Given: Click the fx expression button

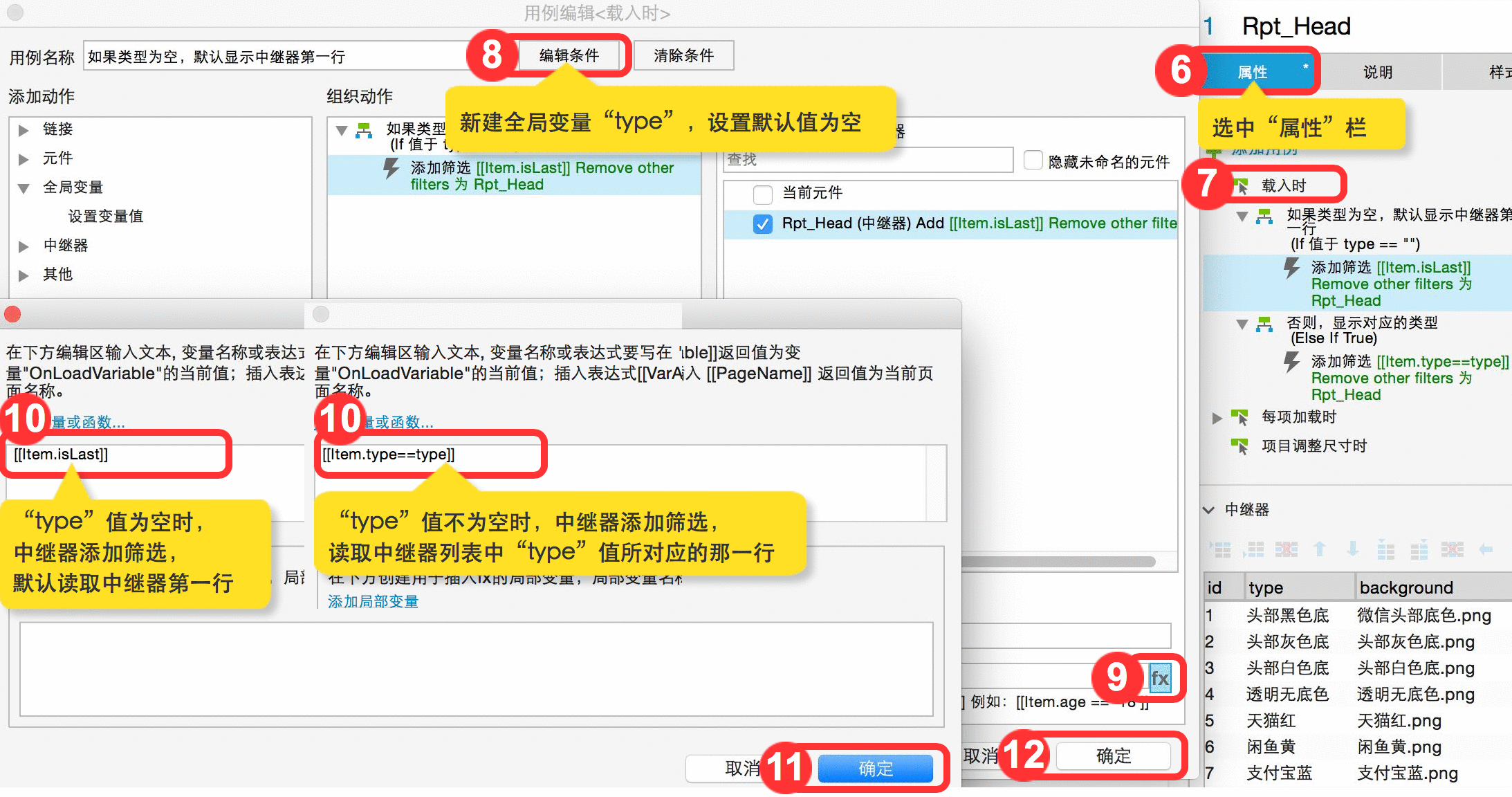Looking at the screenshot, I should point(1160,678).
